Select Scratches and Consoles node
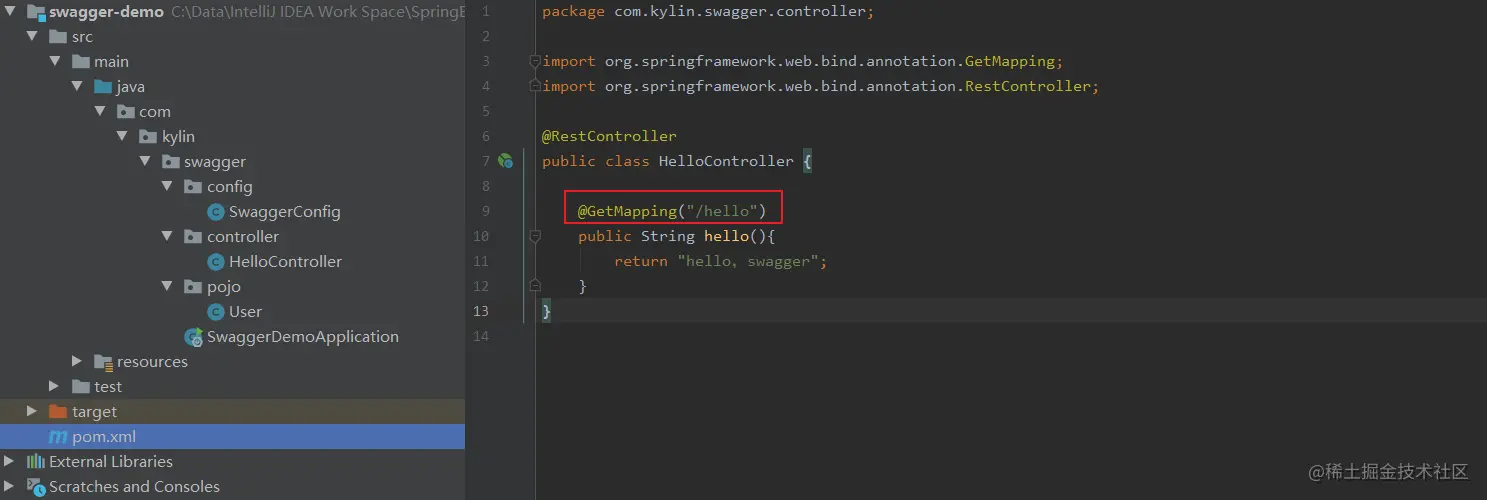The height and width of the screenshot is (500, 1487). 134,487
